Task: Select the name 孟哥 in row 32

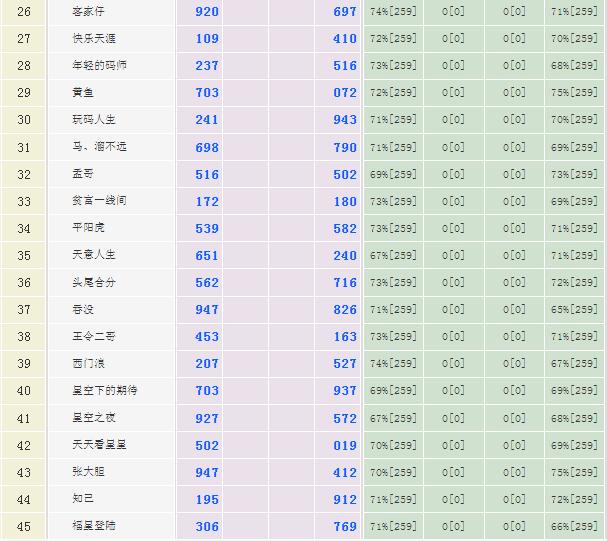Action: pyautogui.click(x=82, y=174)
